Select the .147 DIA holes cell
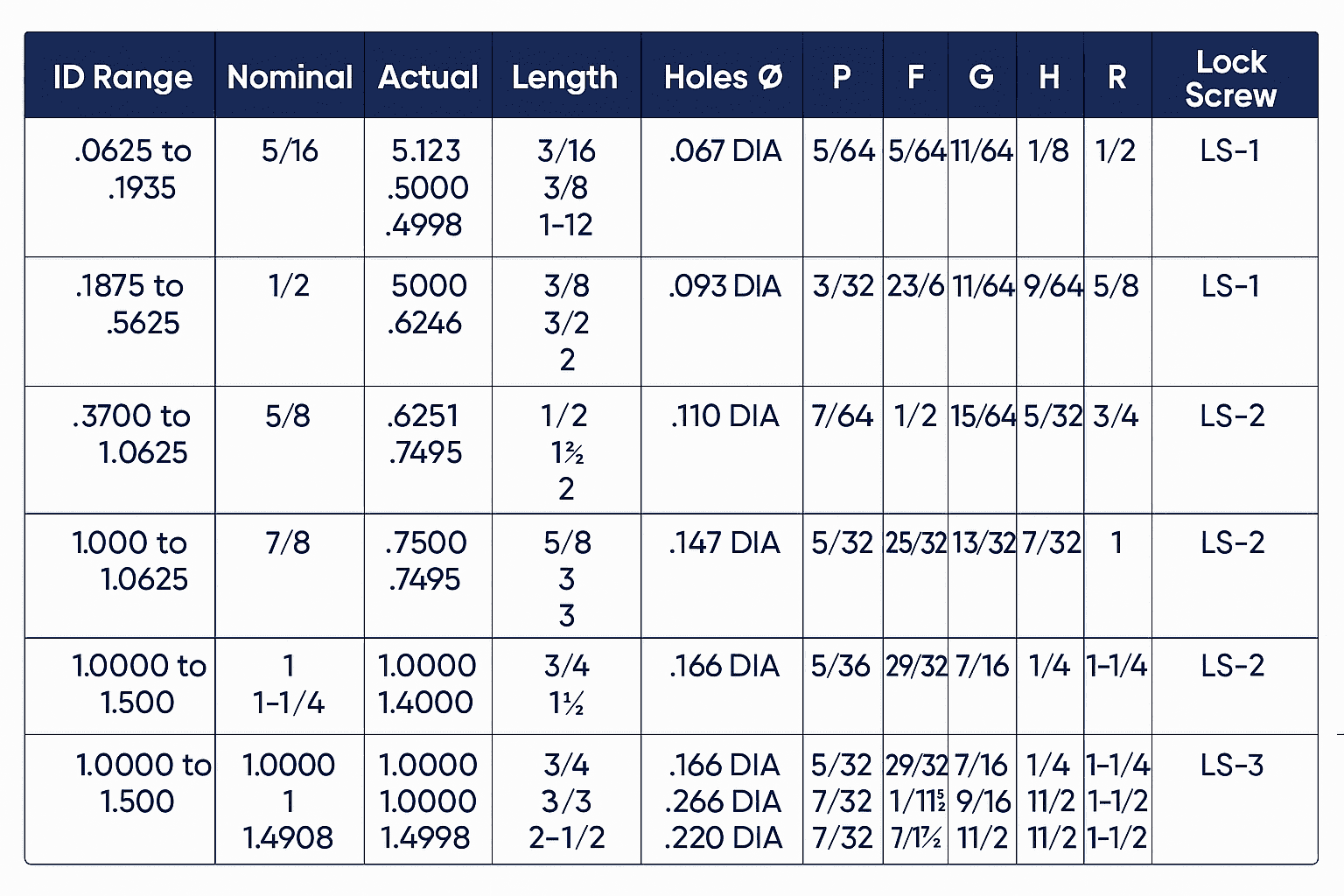 [x=724, y=542]
